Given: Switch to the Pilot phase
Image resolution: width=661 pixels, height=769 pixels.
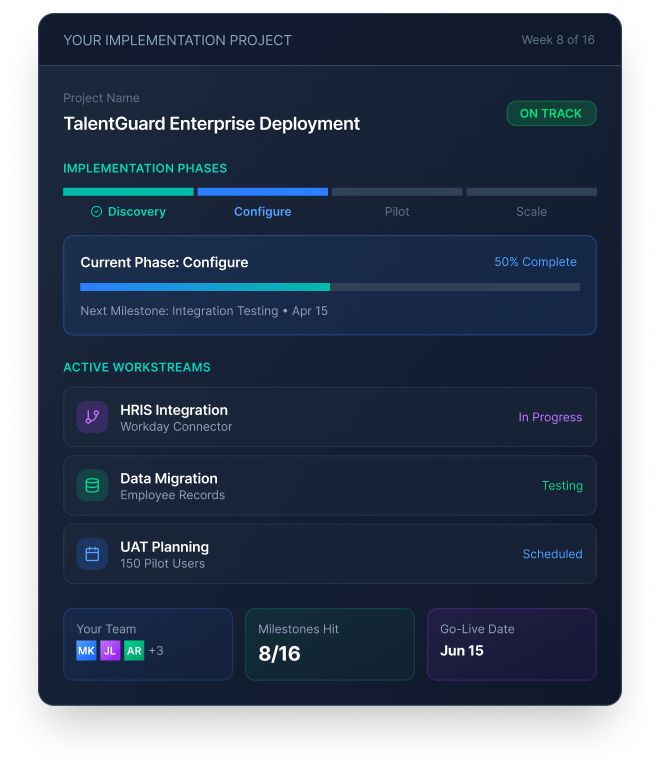Looking at the screenshot, I should [x=397, y=211].
